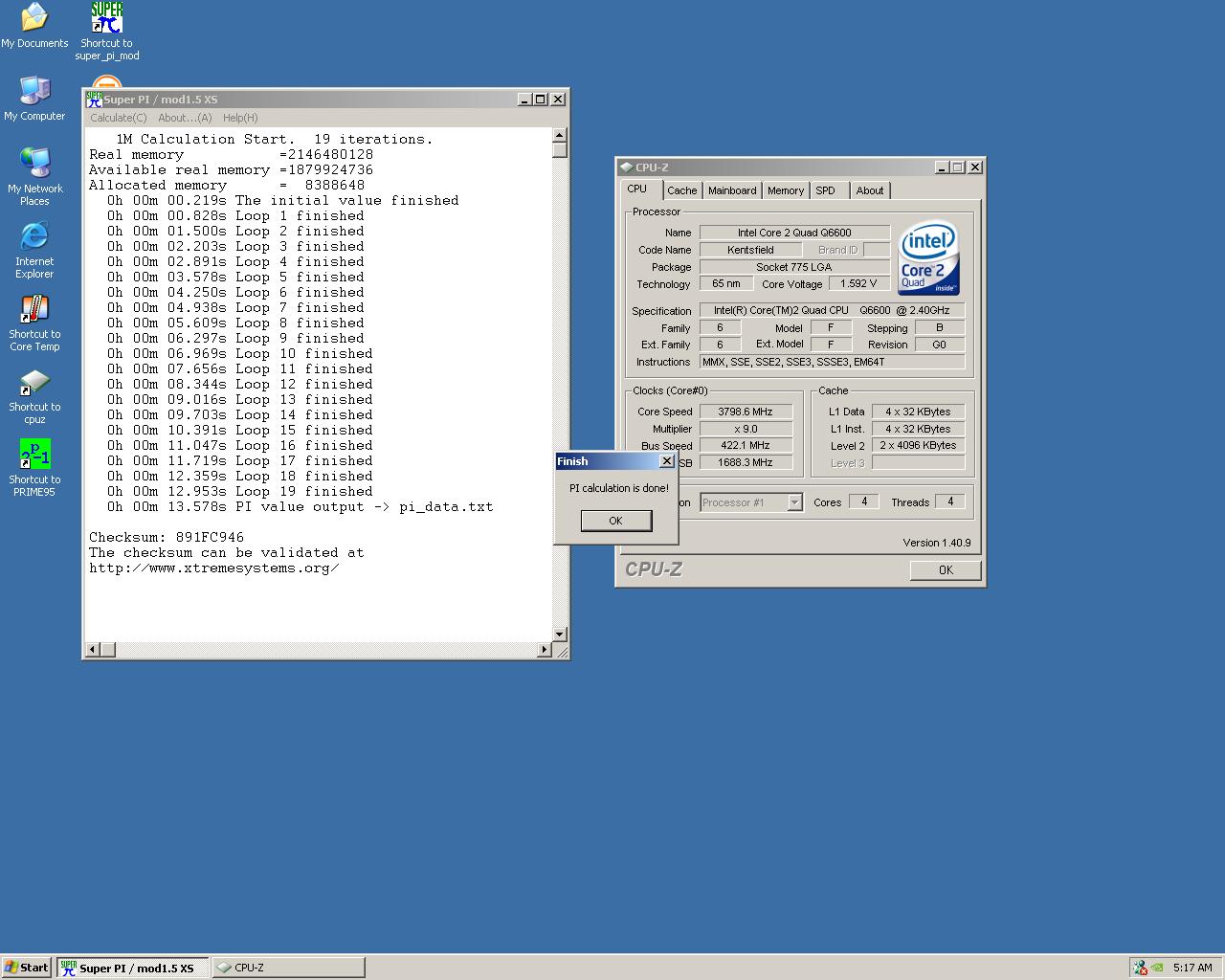Select the CPU tab
This screenshot has height=980, width=1225.
pyautogui.click(x=637, y=189)
